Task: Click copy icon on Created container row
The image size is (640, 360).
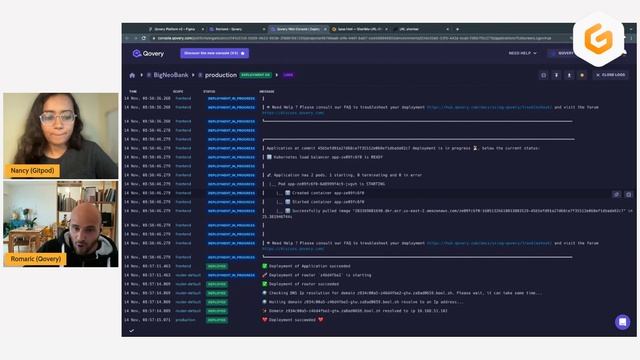Action: coord(616,194)
